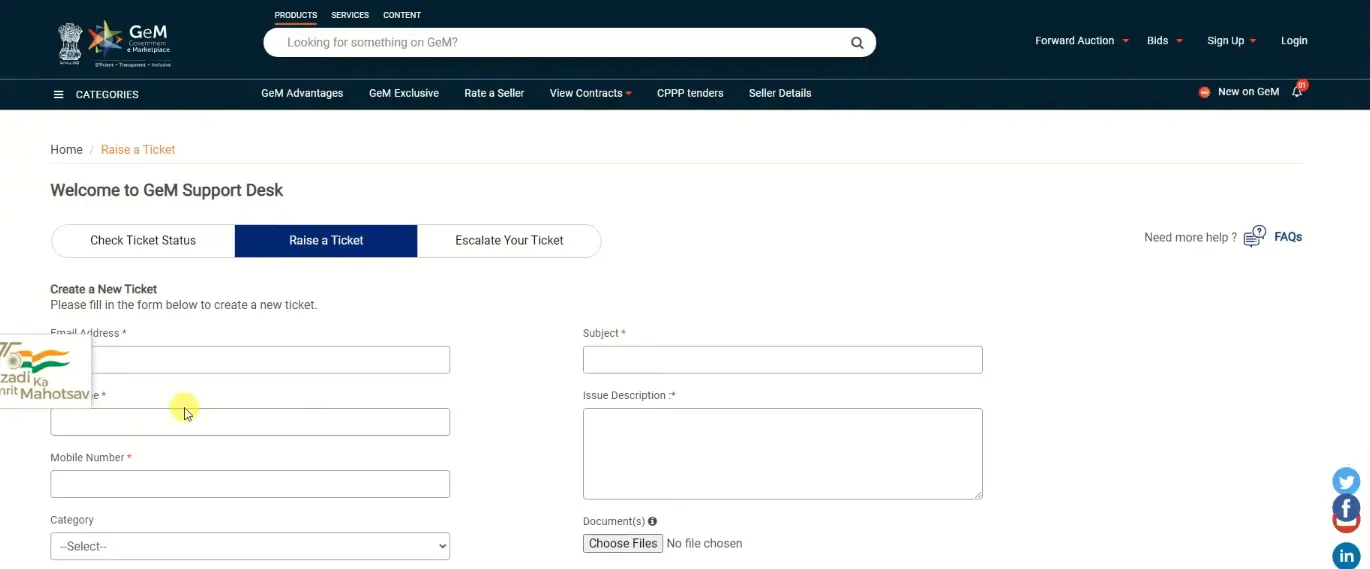Click the FAQs chat icon
The image size is (1370, 569).
1254,237
